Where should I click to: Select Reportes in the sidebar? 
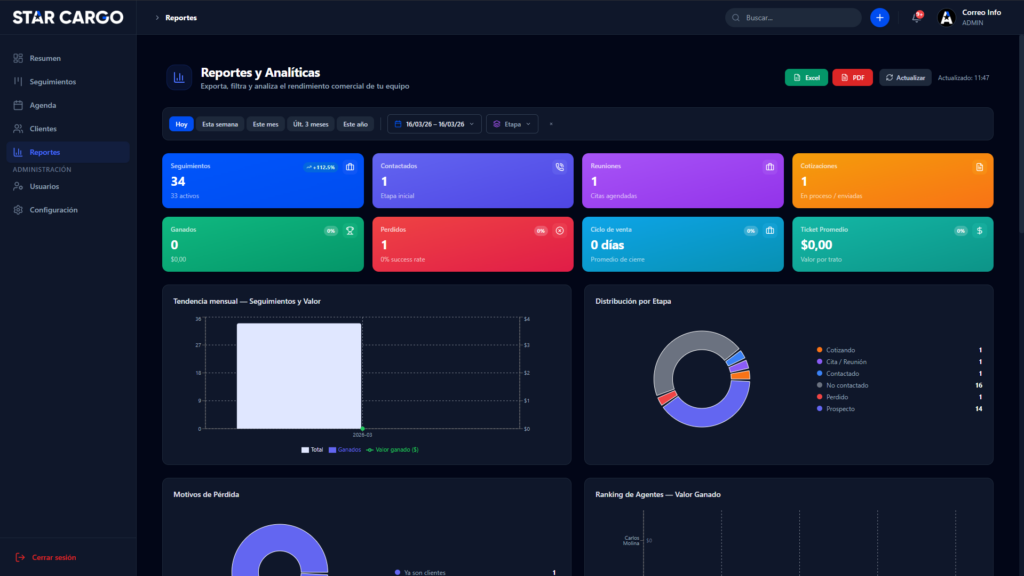point(68,152)
